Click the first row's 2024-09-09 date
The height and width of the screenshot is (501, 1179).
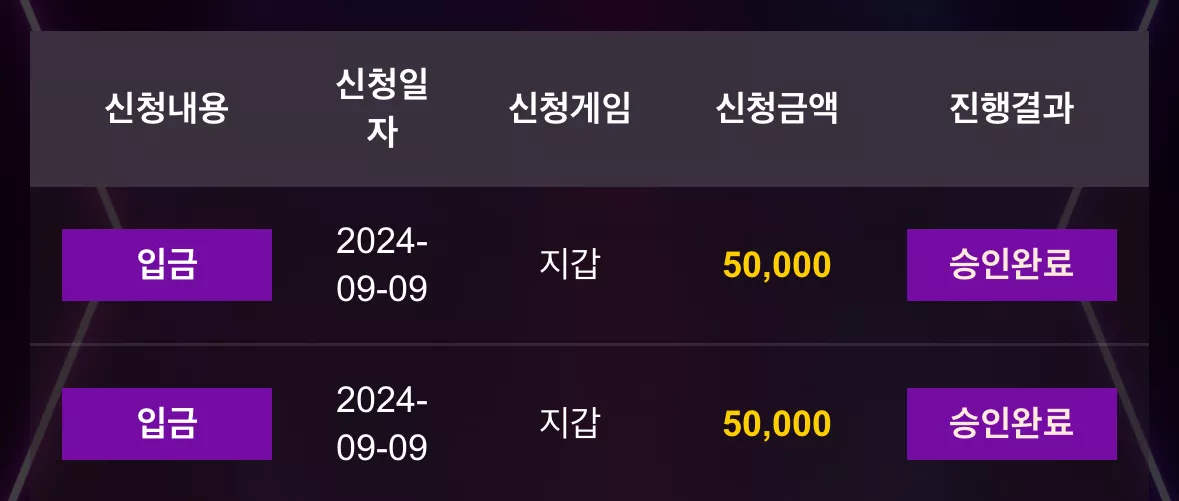tap(382, 265)
